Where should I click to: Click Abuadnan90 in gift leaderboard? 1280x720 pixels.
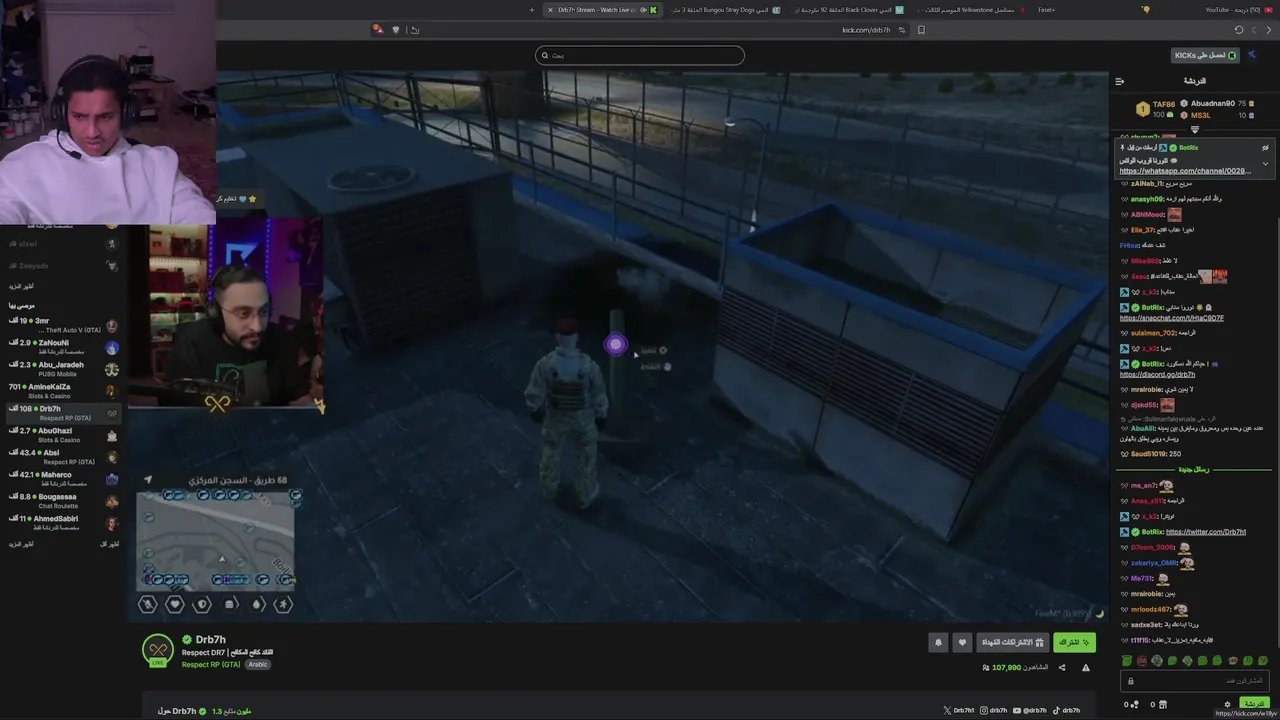(1212, 103)
